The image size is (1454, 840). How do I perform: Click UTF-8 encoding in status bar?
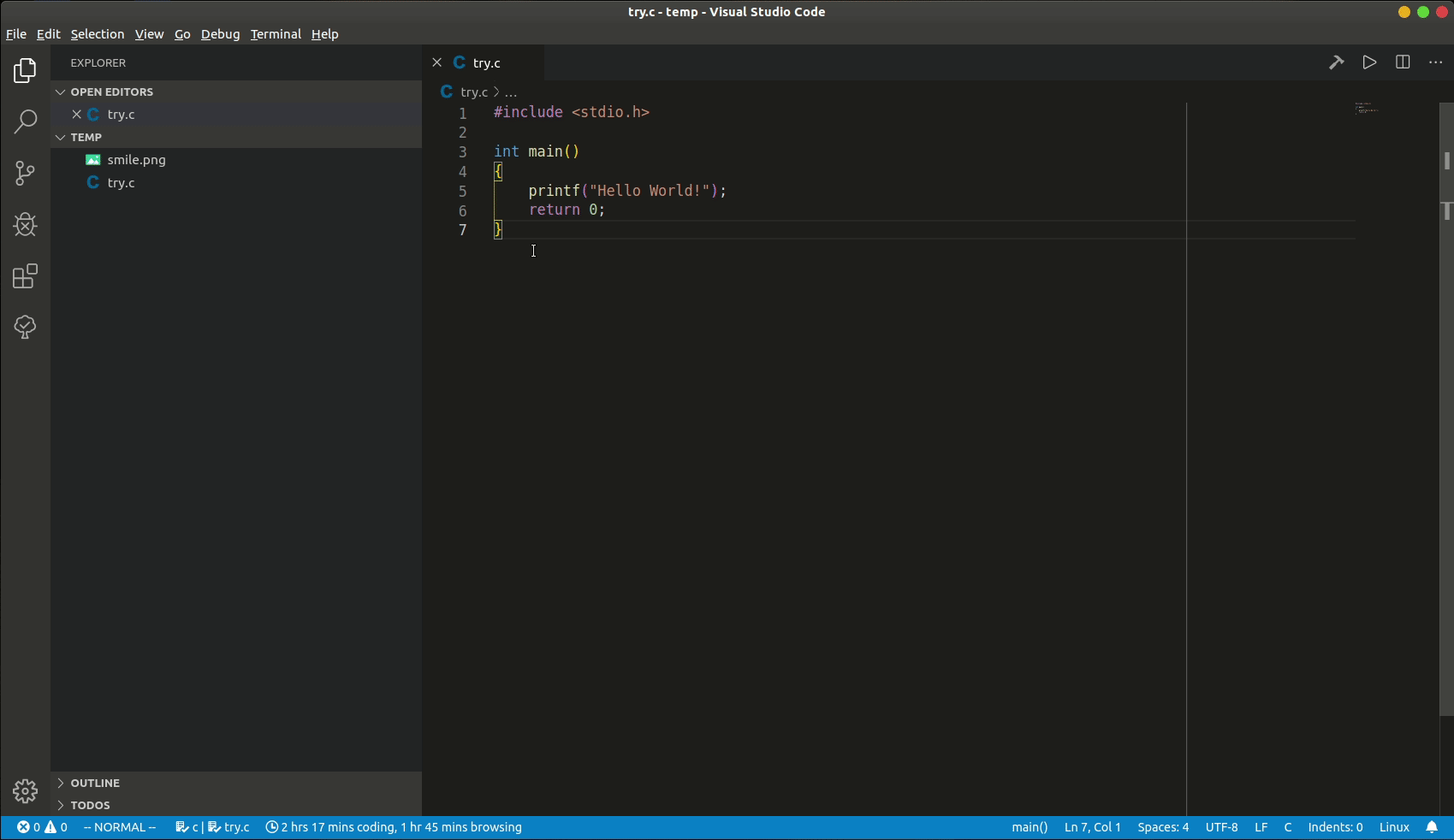point(1221,827)
